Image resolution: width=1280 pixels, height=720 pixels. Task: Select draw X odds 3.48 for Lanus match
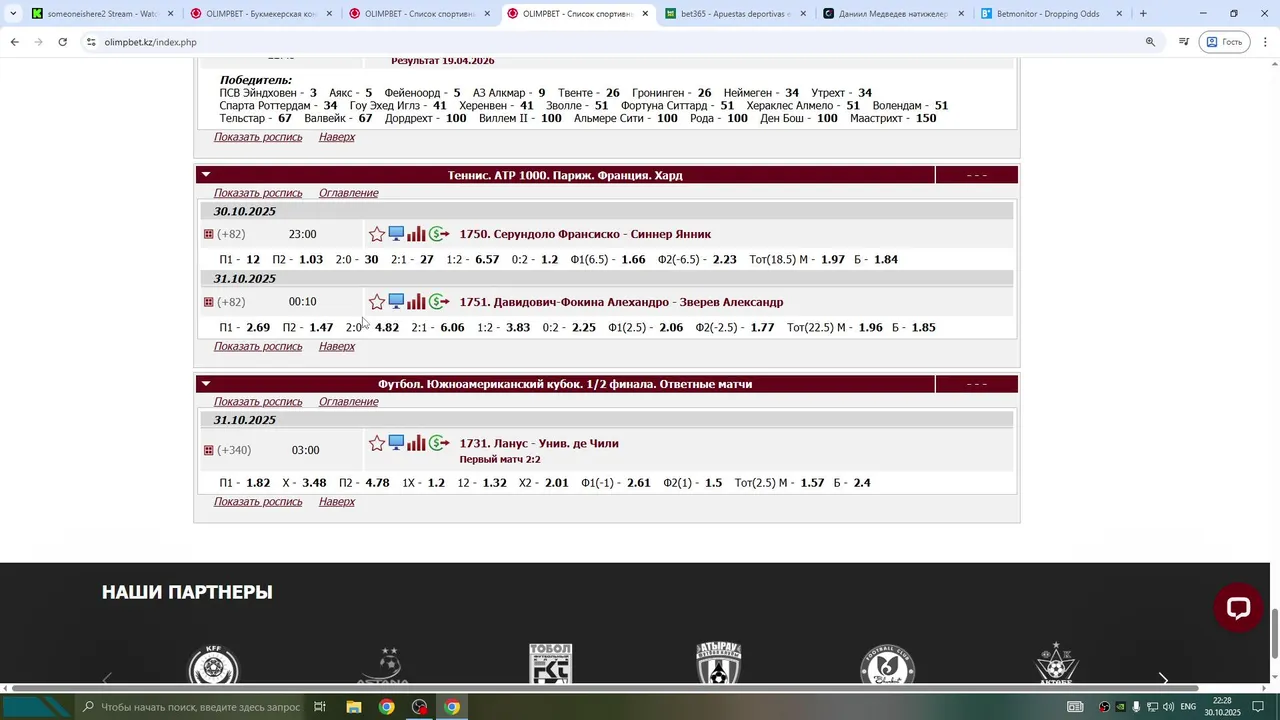point(314,483)
